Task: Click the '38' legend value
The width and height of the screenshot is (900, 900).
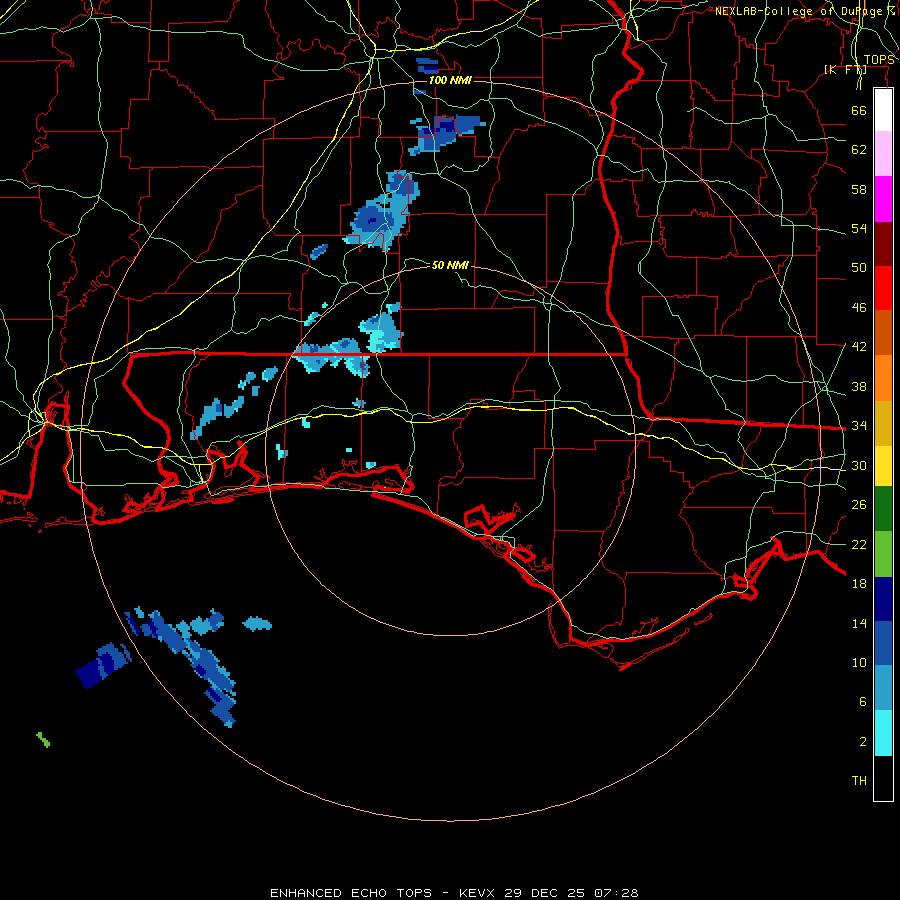Action: click(859, 387)
